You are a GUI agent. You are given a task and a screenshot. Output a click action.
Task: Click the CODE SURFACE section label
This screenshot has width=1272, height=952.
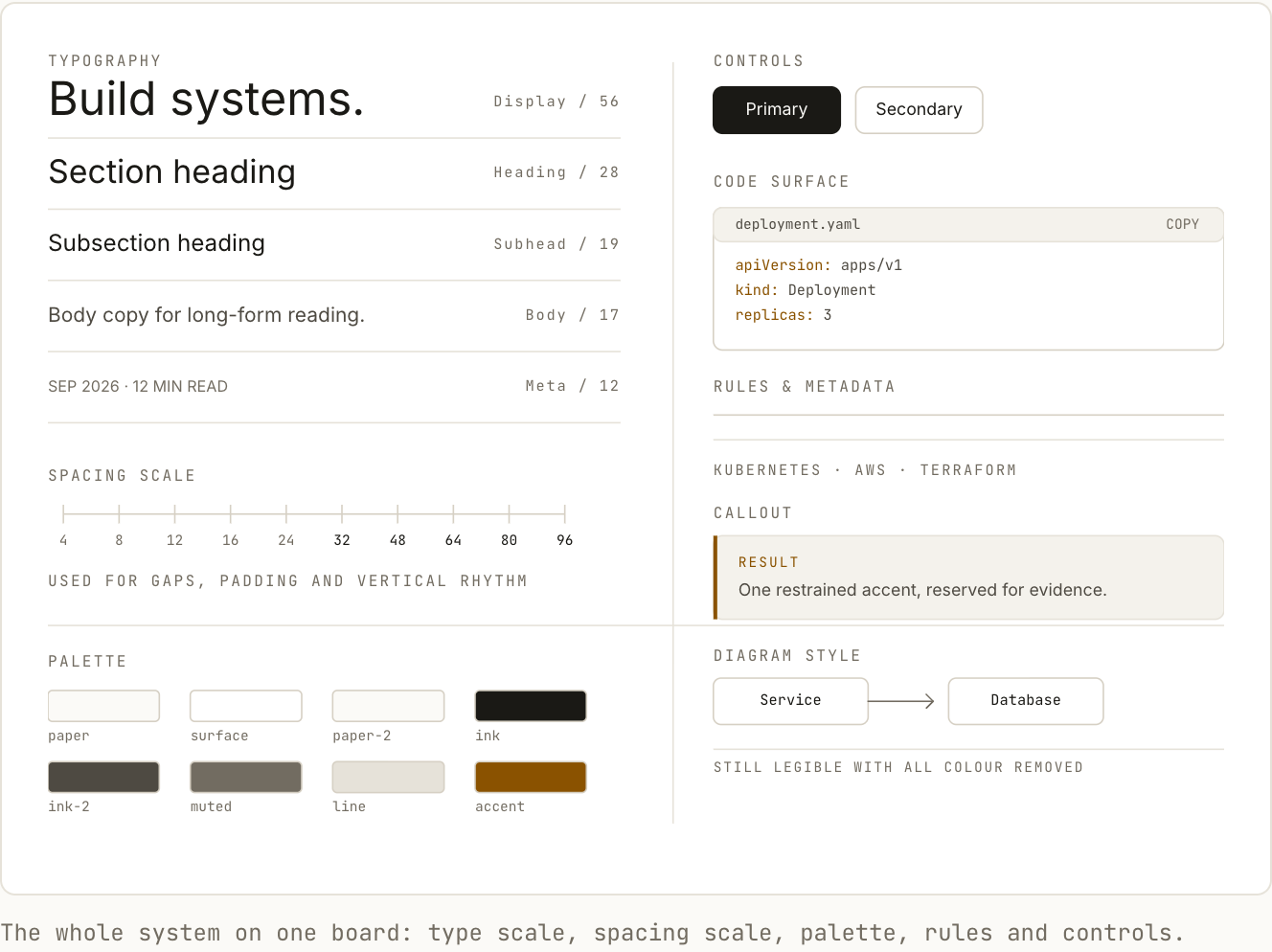(782, 182)
